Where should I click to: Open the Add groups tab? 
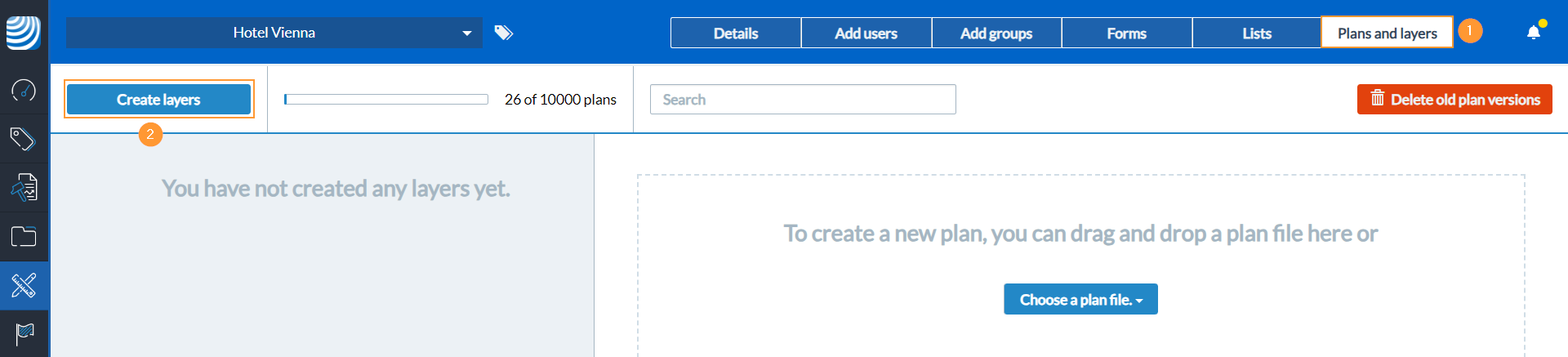pos(996,33)
